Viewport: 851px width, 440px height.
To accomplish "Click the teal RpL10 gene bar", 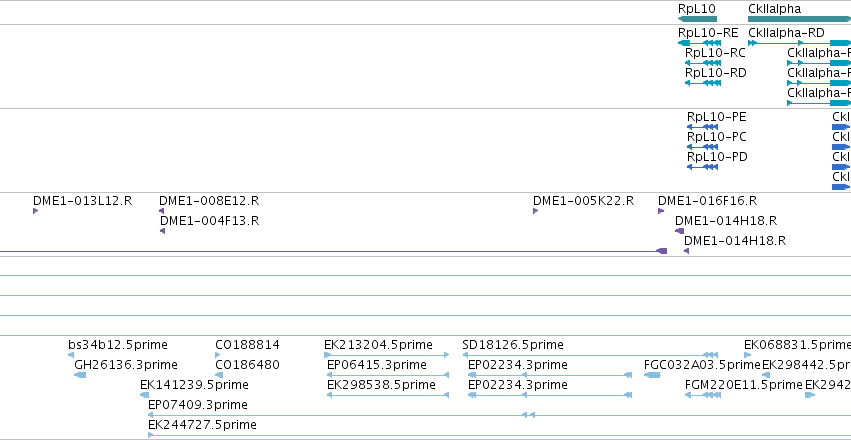I will click(x=697, y=19).
